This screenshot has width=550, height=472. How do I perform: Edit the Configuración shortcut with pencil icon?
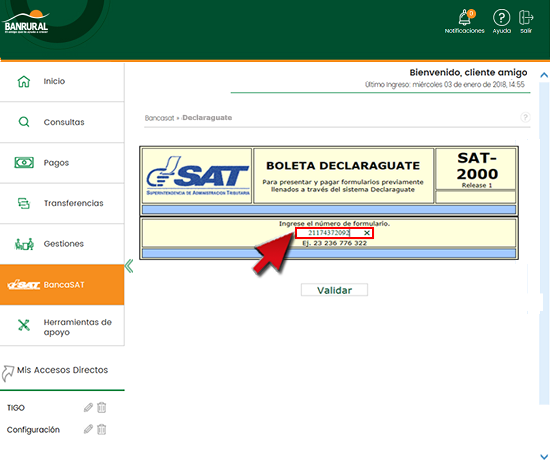88,429
